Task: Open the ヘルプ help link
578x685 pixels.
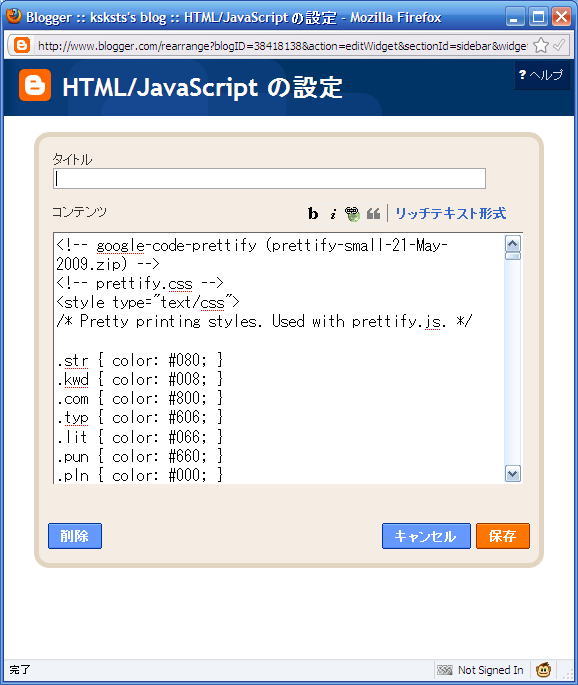Action: pos(541,75)
